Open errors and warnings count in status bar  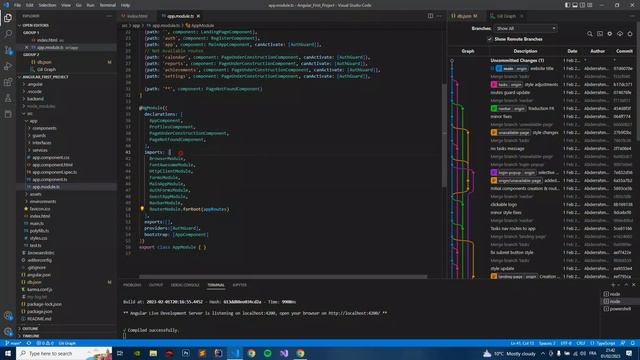coord(45,343)
